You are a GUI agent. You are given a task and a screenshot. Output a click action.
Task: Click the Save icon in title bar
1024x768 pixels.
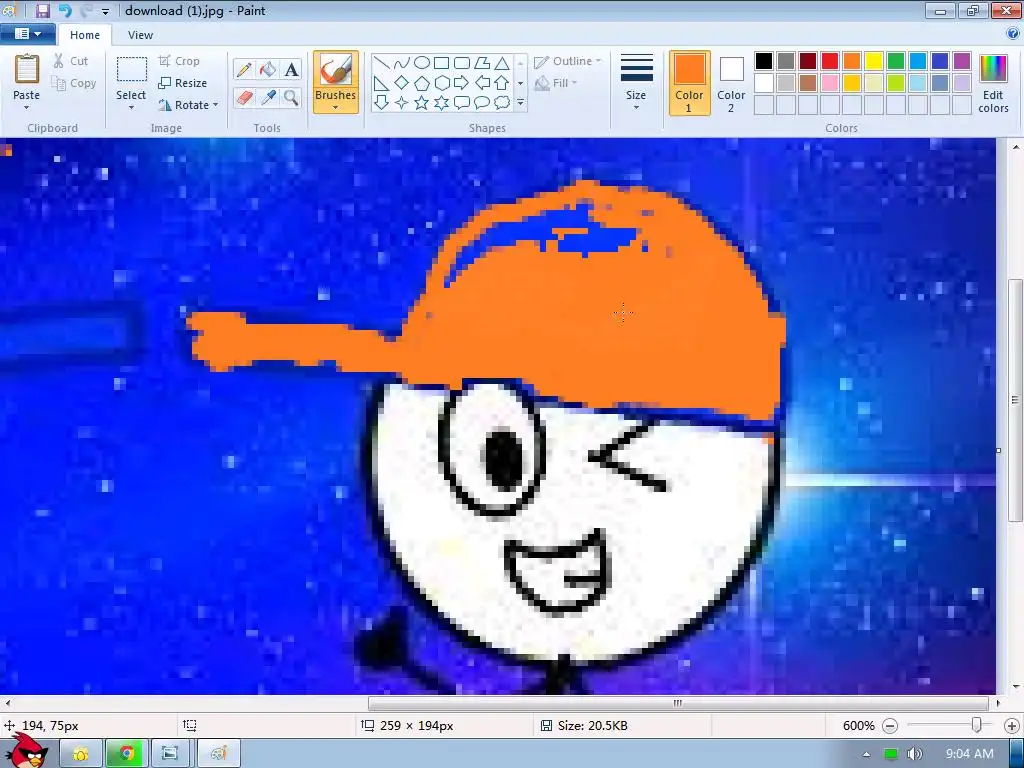pos(42,10)
